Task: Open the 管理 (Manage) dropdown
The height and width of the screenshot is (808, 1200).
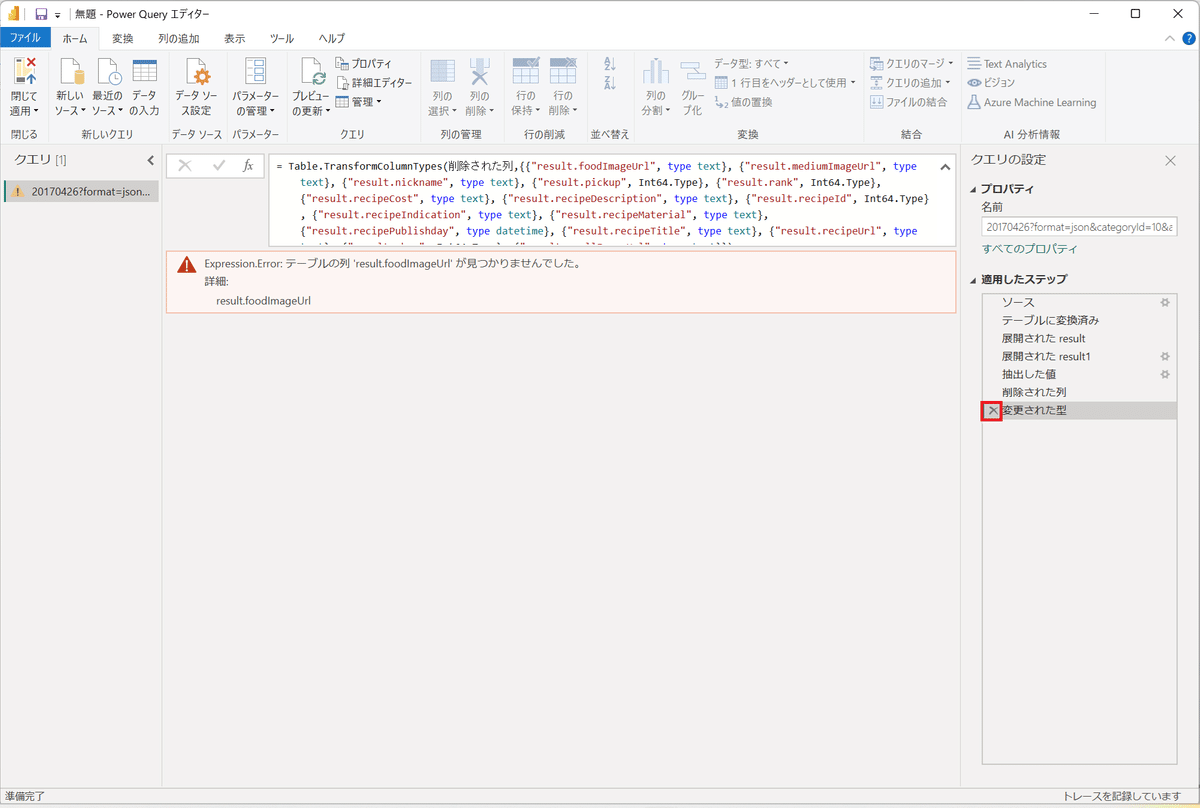Action: [x=359, y=102]
